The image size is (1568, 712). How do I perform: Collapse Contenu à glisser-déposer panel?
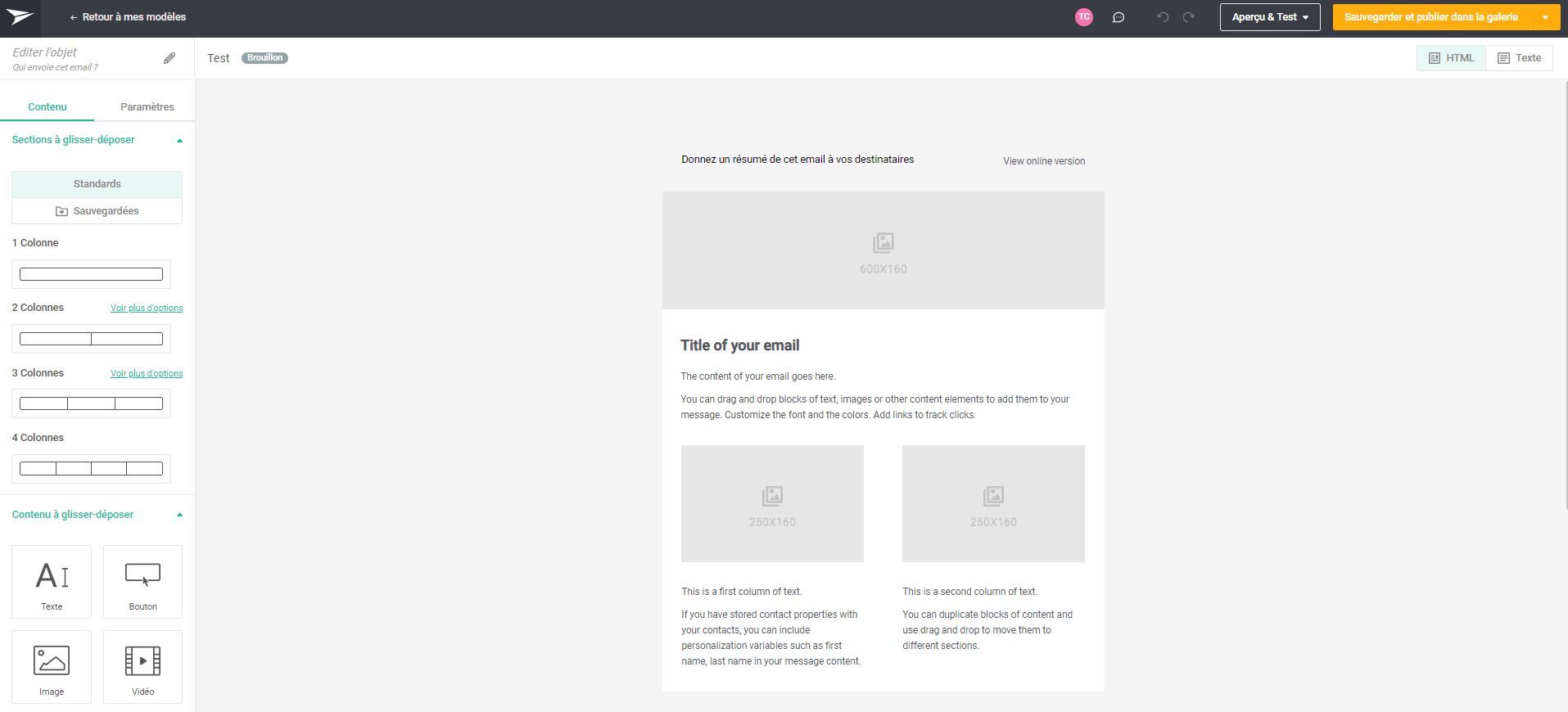(179, 516)
